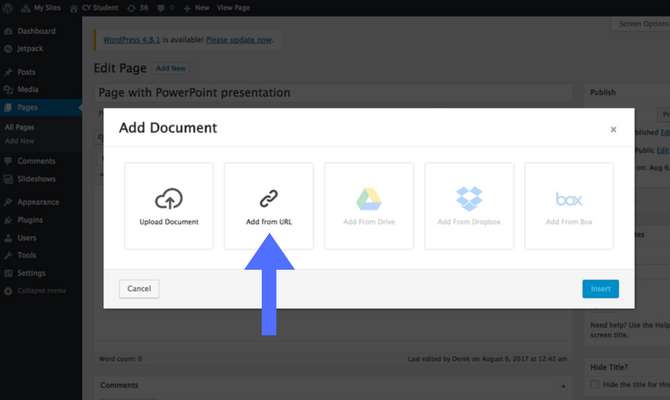Collapse the Comments meta box arrow
Image resolution: width=670 pixels, height=400 pixels.
[563, 386]
